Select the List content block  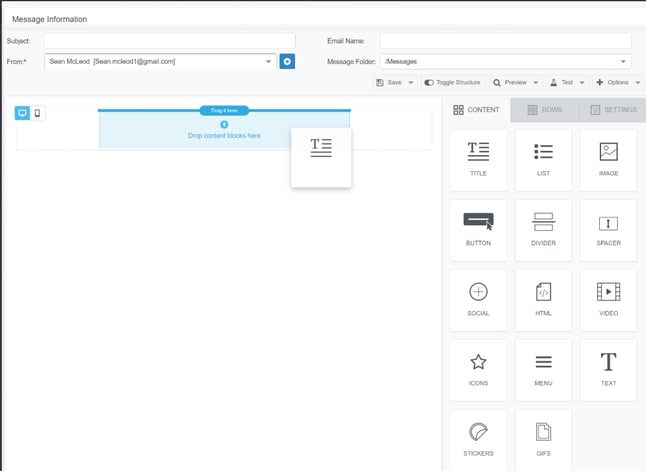(543, 160)
